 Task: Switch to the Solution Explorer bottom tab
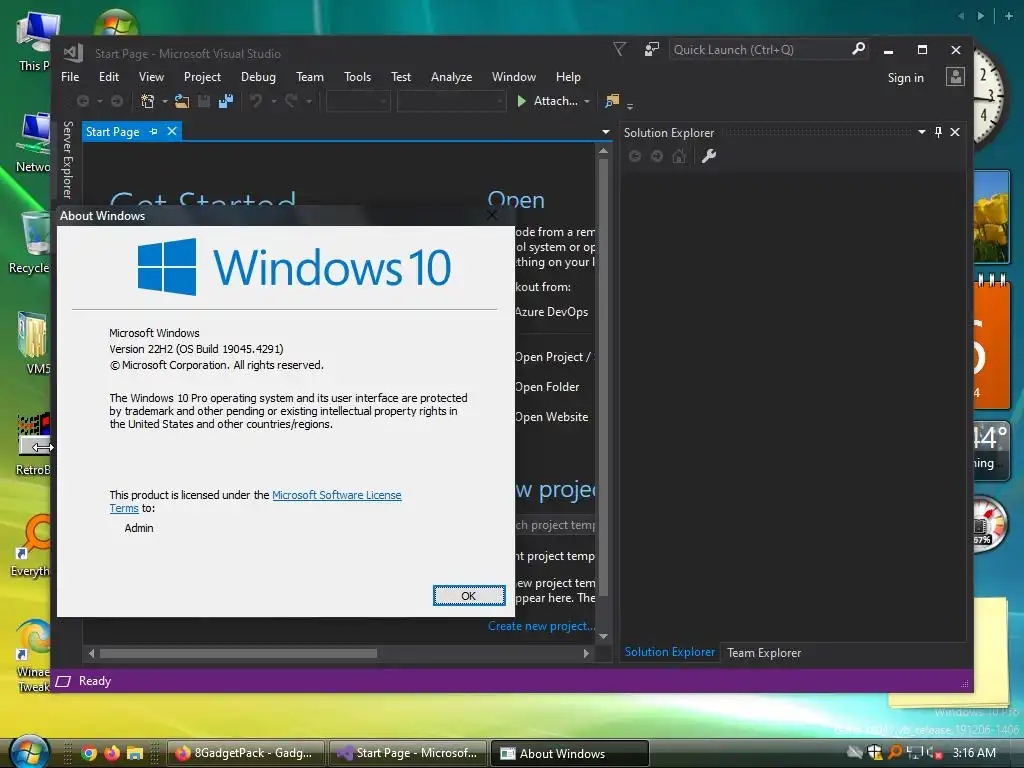669,652
